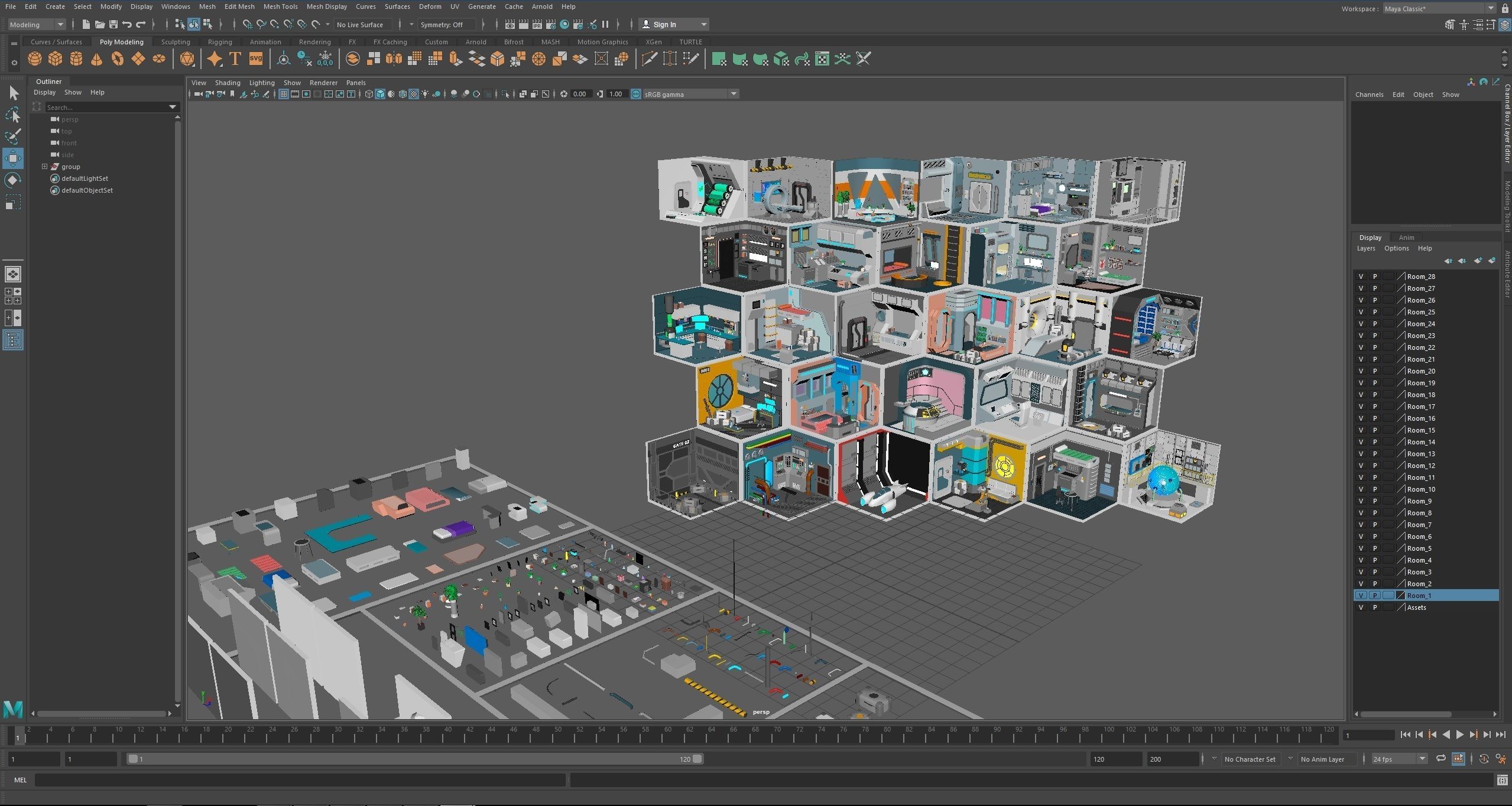This screenshot has height=806, width=1512.
Task: Switch to single pane layout
Action: [x=13, y=274]
